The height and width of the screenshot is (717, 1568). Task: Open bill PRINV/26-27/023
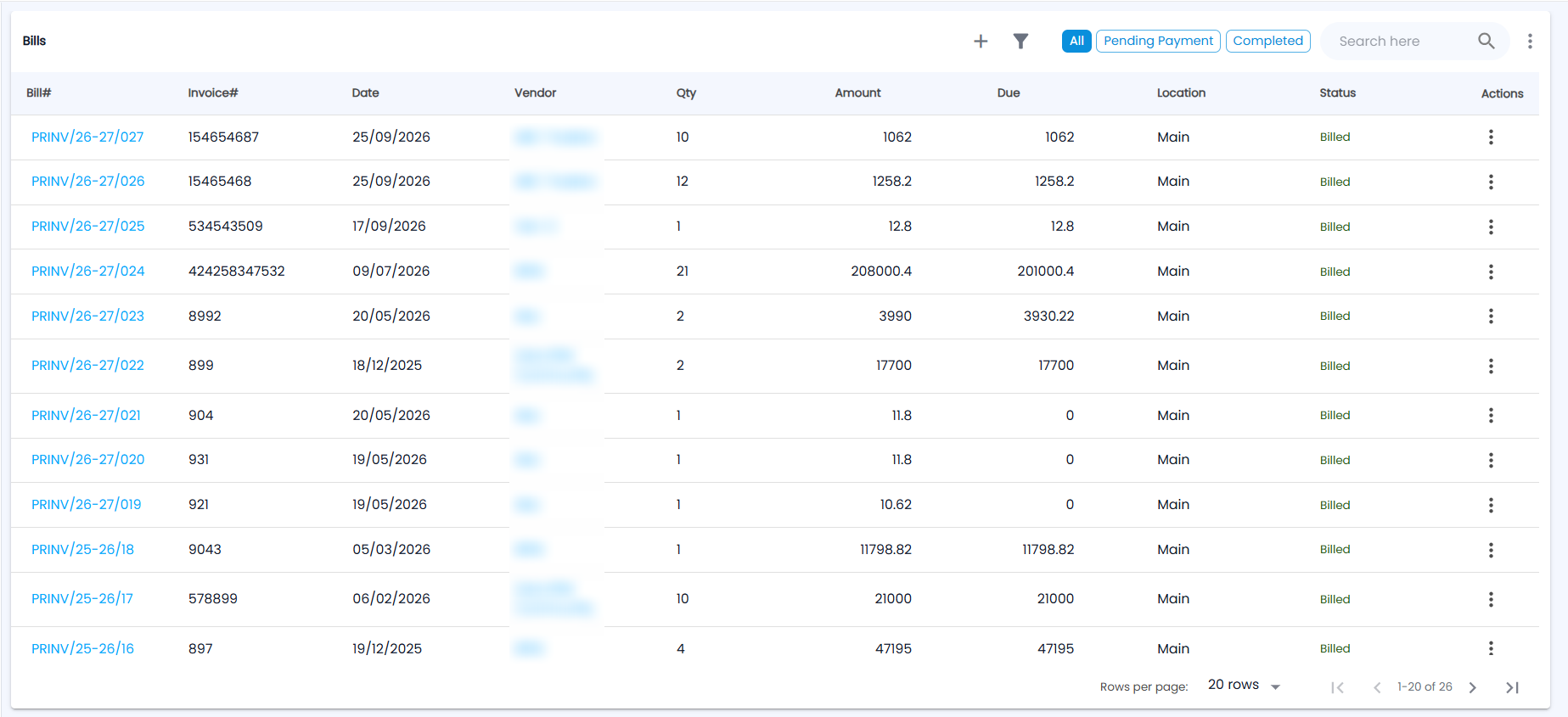point(88,316)
